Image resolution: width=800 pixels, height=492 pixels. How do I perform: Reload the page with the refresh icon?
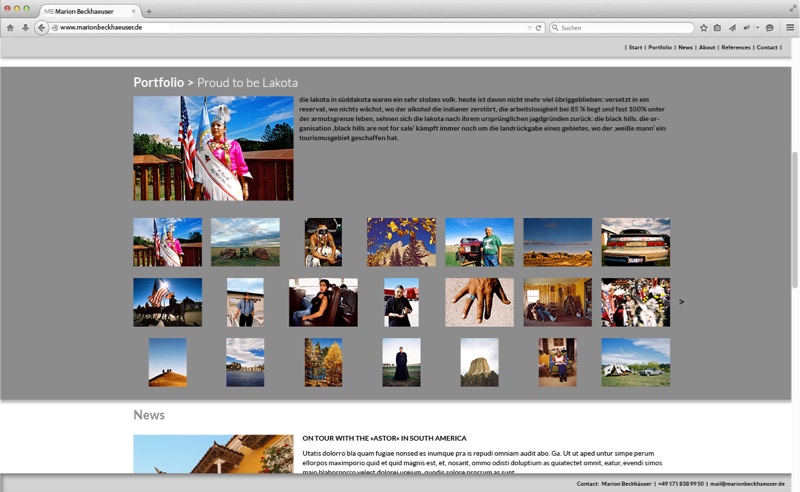point(539,28)
